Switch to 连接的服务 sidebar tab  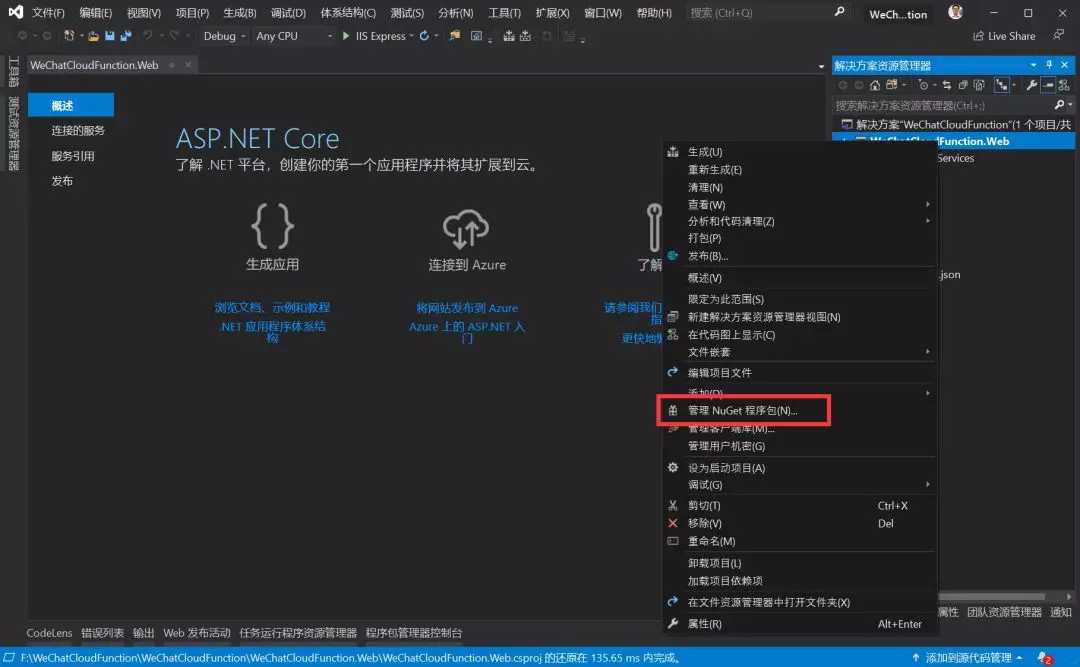(78, 130)
